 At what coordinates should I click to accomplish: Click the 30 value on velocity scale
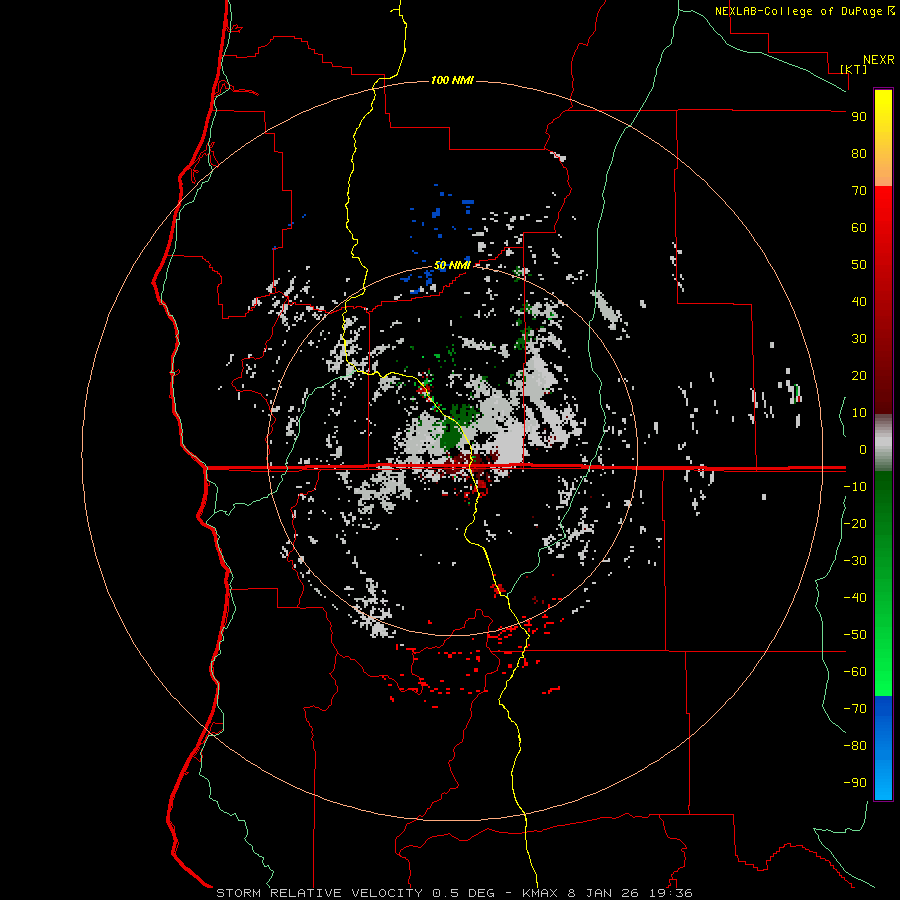[859, 339]
